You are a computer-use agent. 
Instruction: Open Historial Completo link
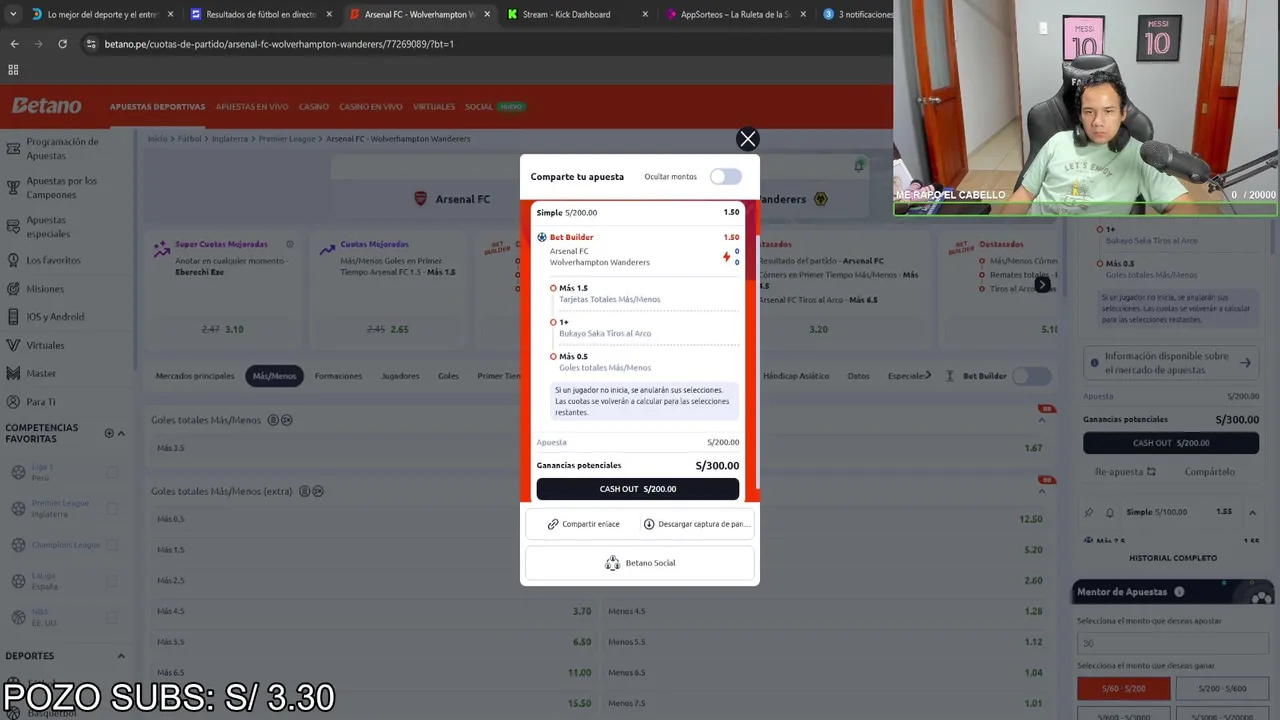pyautogui.click(x=1173, y=558)
